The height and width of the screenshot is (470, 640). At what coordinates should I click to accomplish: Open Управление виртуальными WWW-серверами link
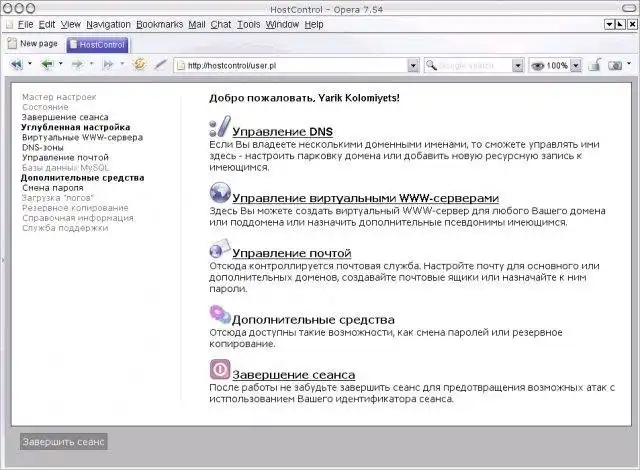tap(365, 198)
